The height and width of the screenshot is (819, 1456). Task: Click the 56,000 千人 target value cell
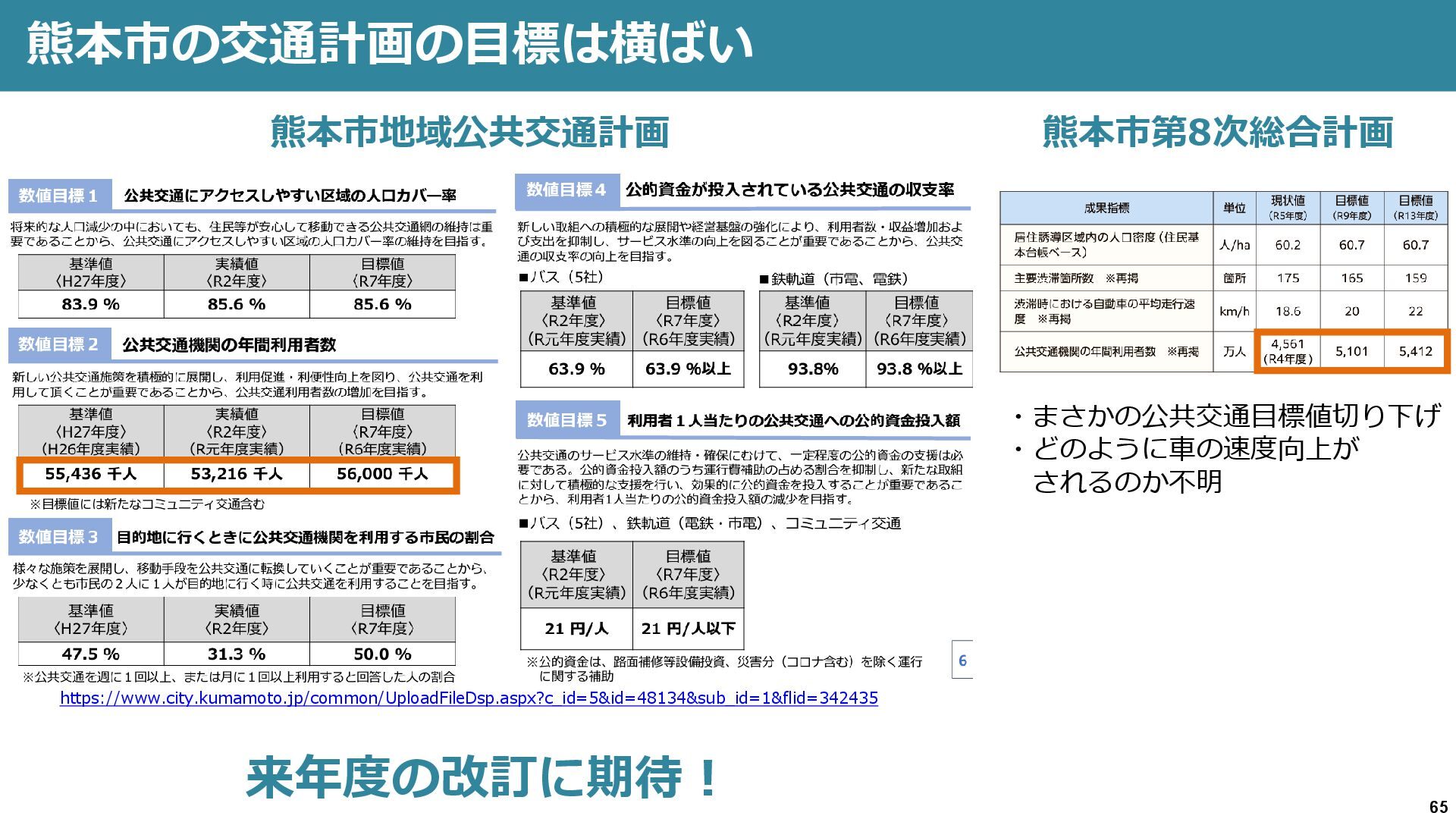pyautogui.click(x=382, y=474)
